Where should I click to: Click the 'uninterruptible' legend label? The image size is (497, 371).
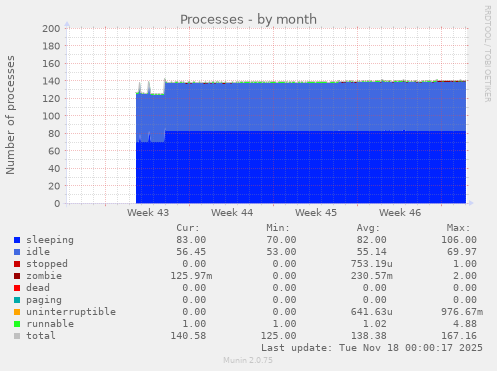coord(71,312)
